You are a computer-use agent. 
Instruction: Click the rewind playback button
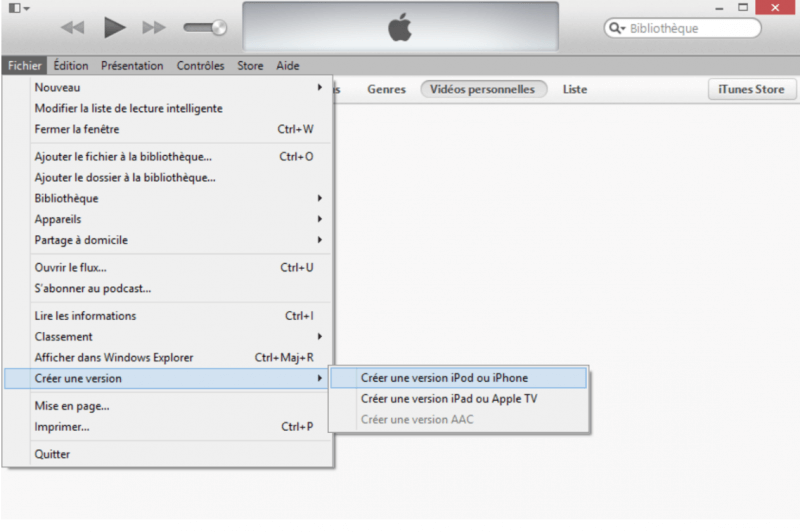click(x=72, y=28)
